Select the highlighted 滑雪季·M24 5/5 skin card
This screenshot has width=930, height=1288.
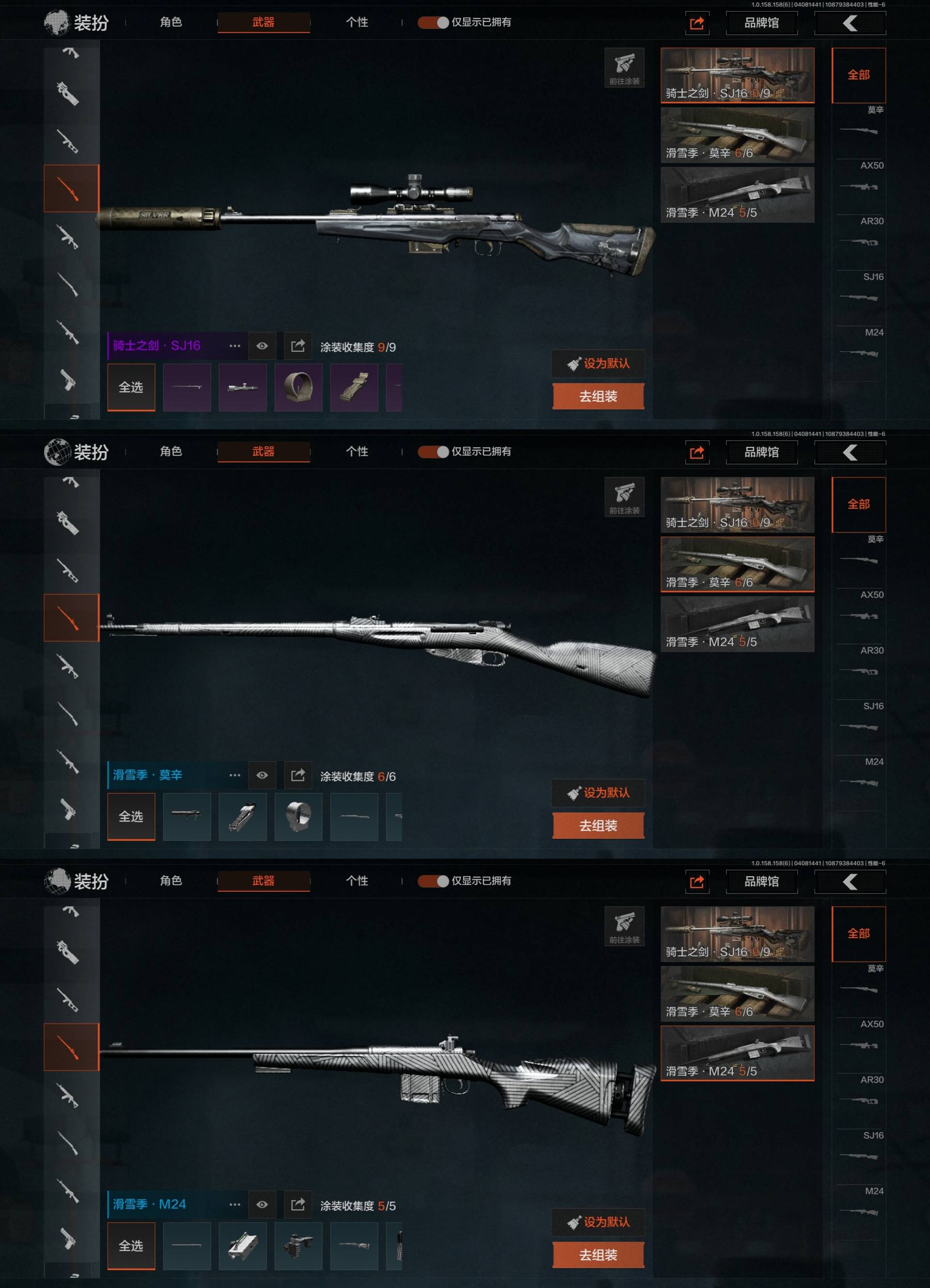tap(738, 1053)
